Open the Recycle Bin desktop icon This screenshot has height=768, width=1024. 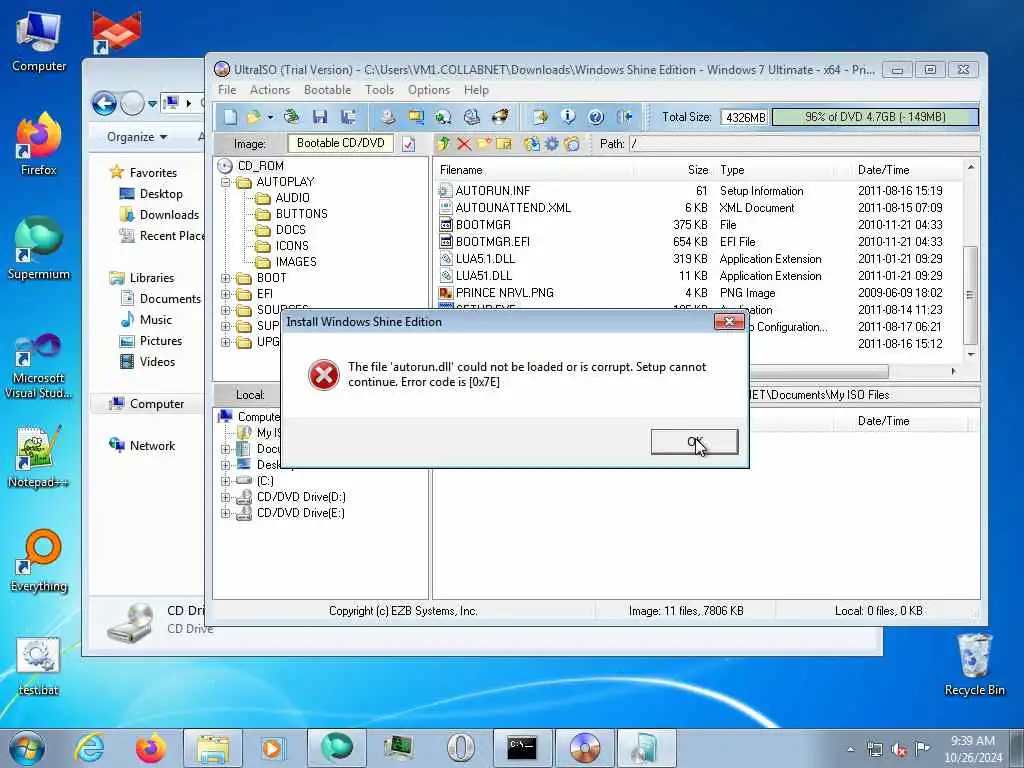click(x=974, y=665)
